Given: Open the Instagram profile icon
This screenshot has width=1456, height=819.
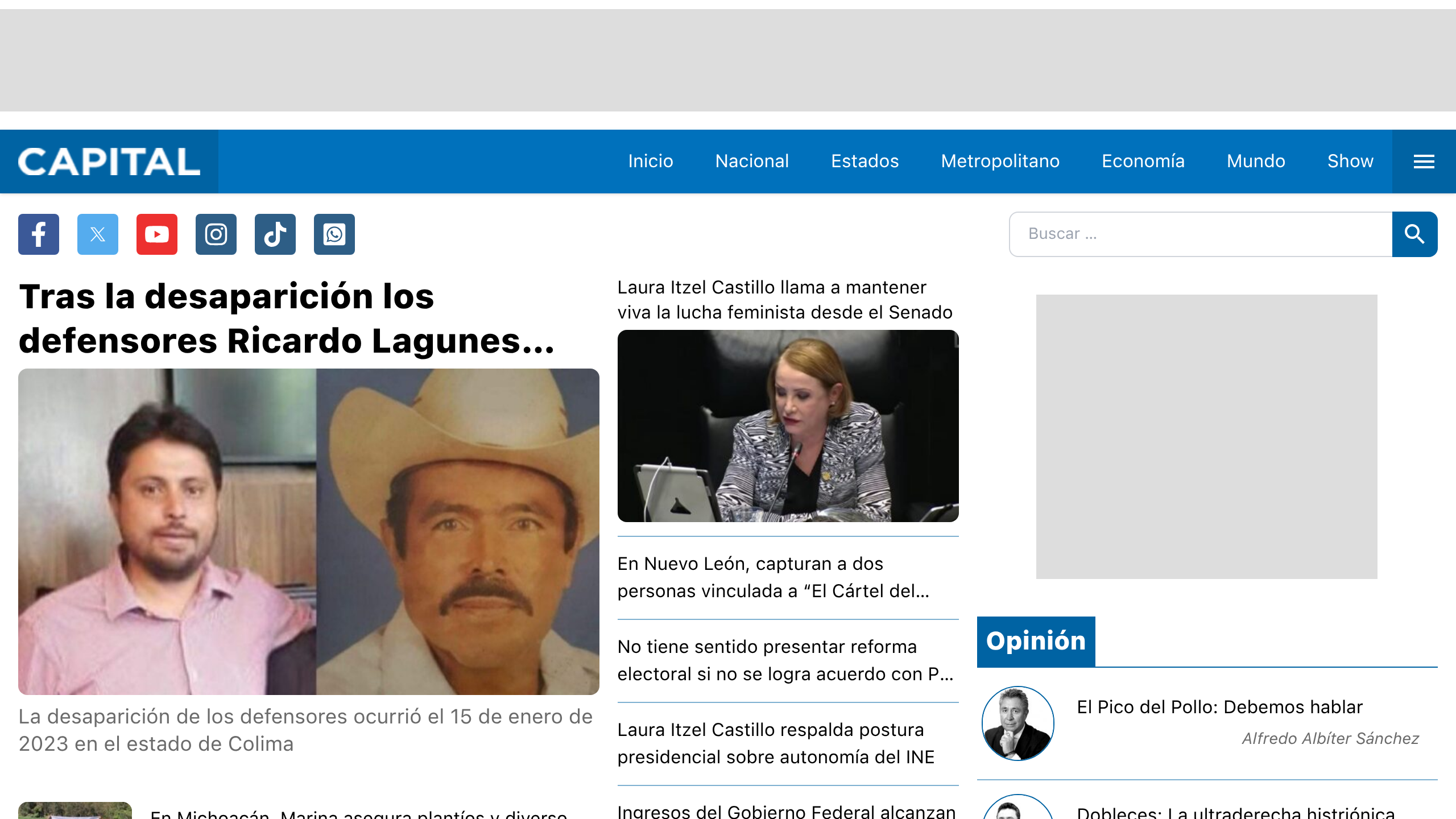Looking at the screenshot, I should pyautogui.click(x=216, y=234).
